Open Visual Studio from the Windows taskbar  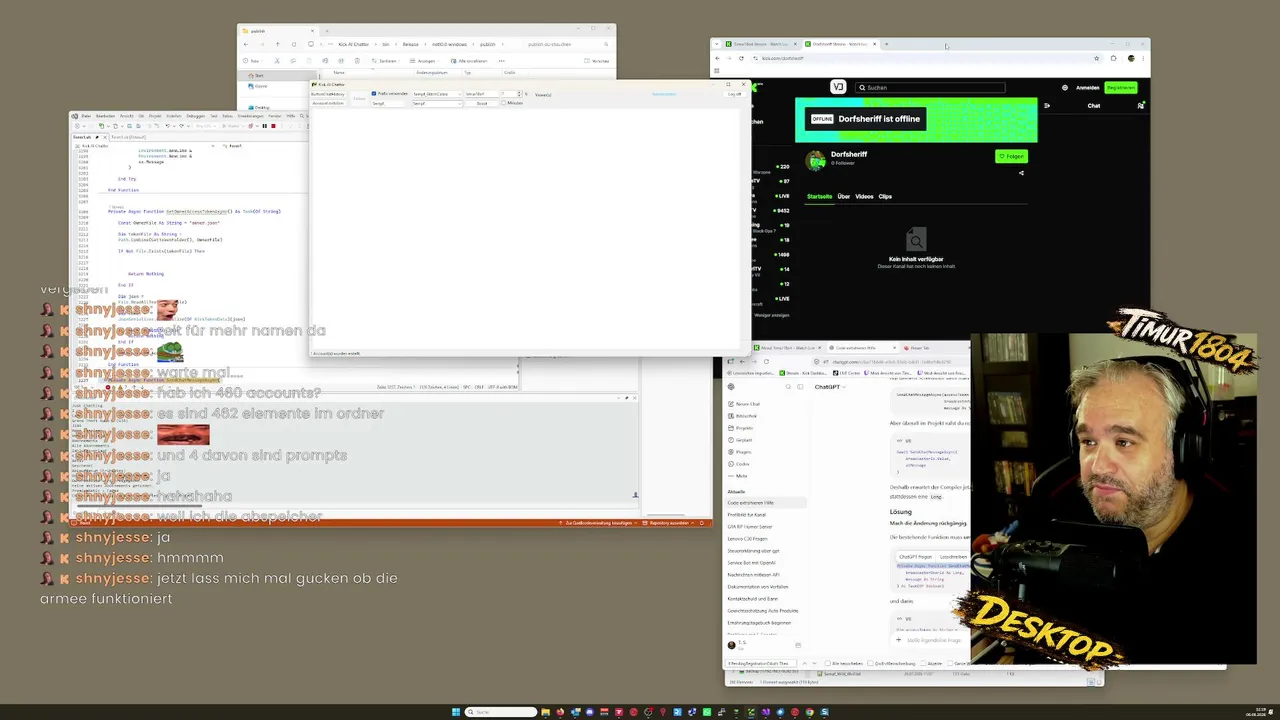click(x=766, y=712)
